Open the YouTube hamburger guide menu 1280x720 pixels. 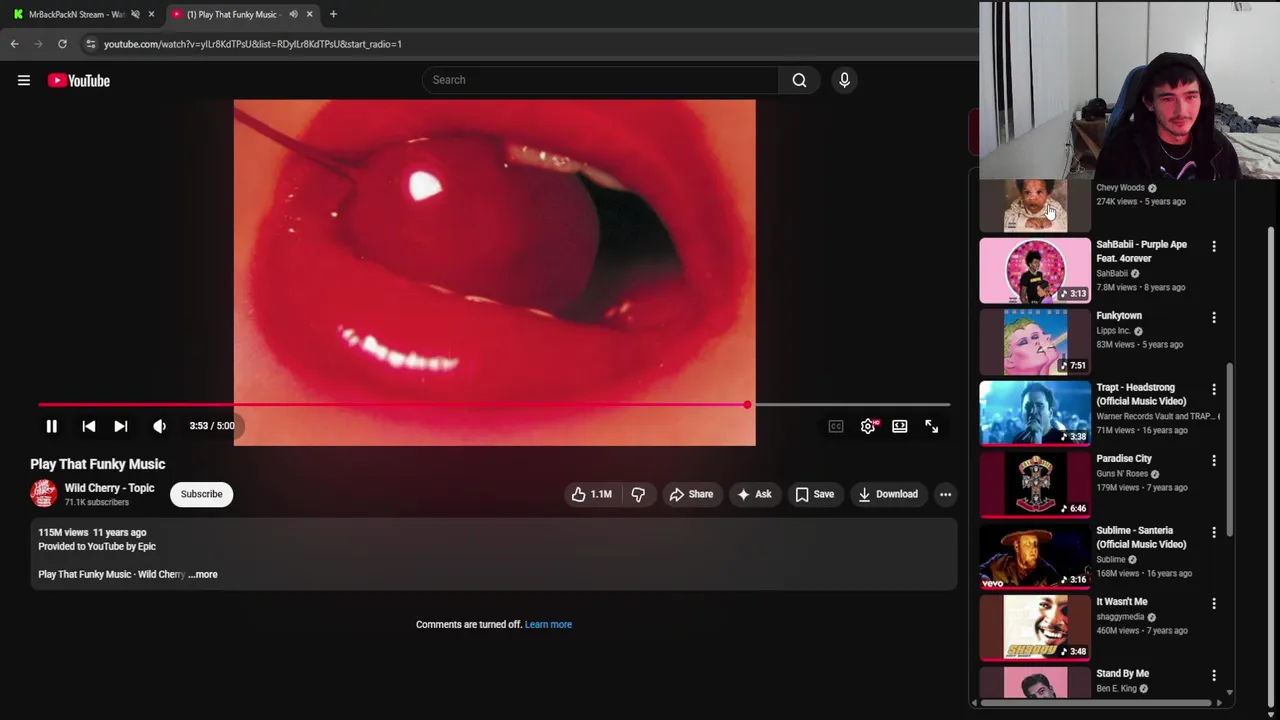(24, 80)
